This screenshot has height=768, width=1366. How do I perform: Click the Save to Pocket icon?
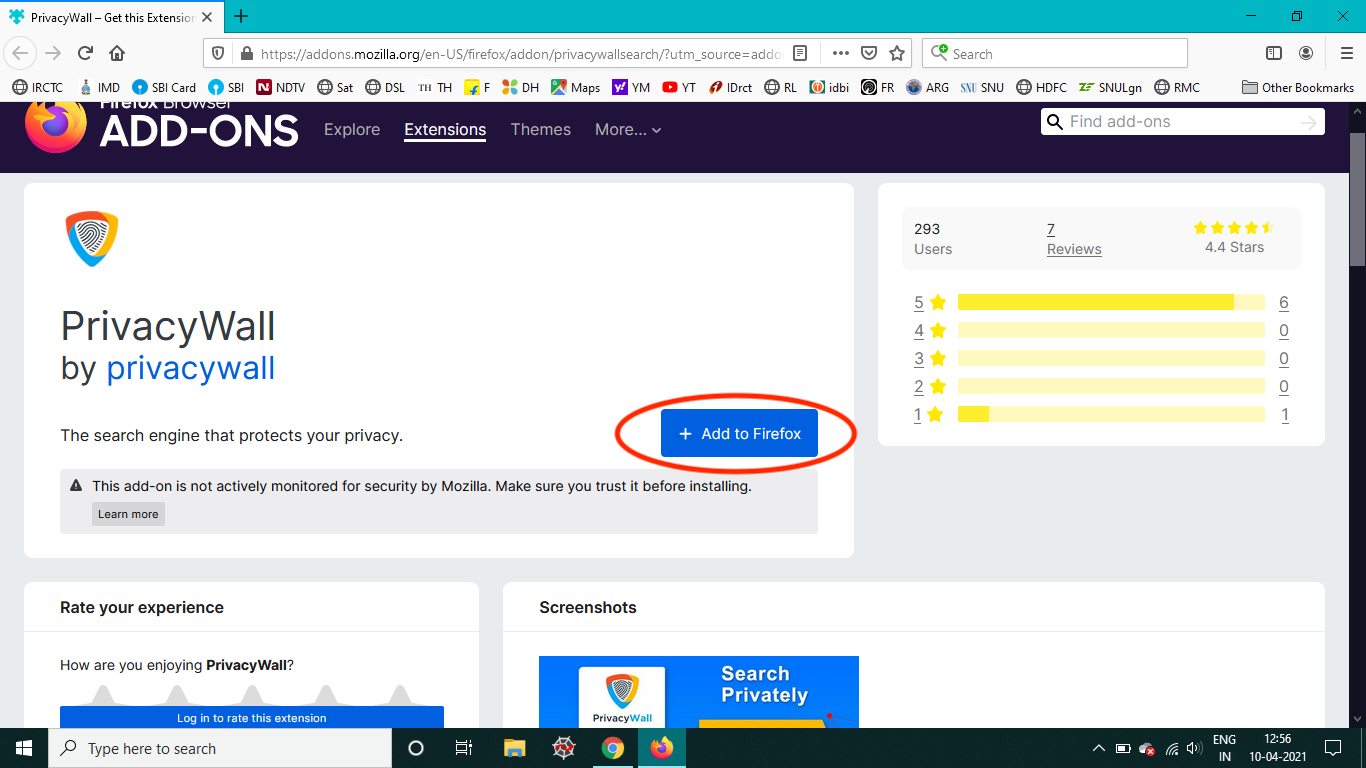click(x=869, y=53)
